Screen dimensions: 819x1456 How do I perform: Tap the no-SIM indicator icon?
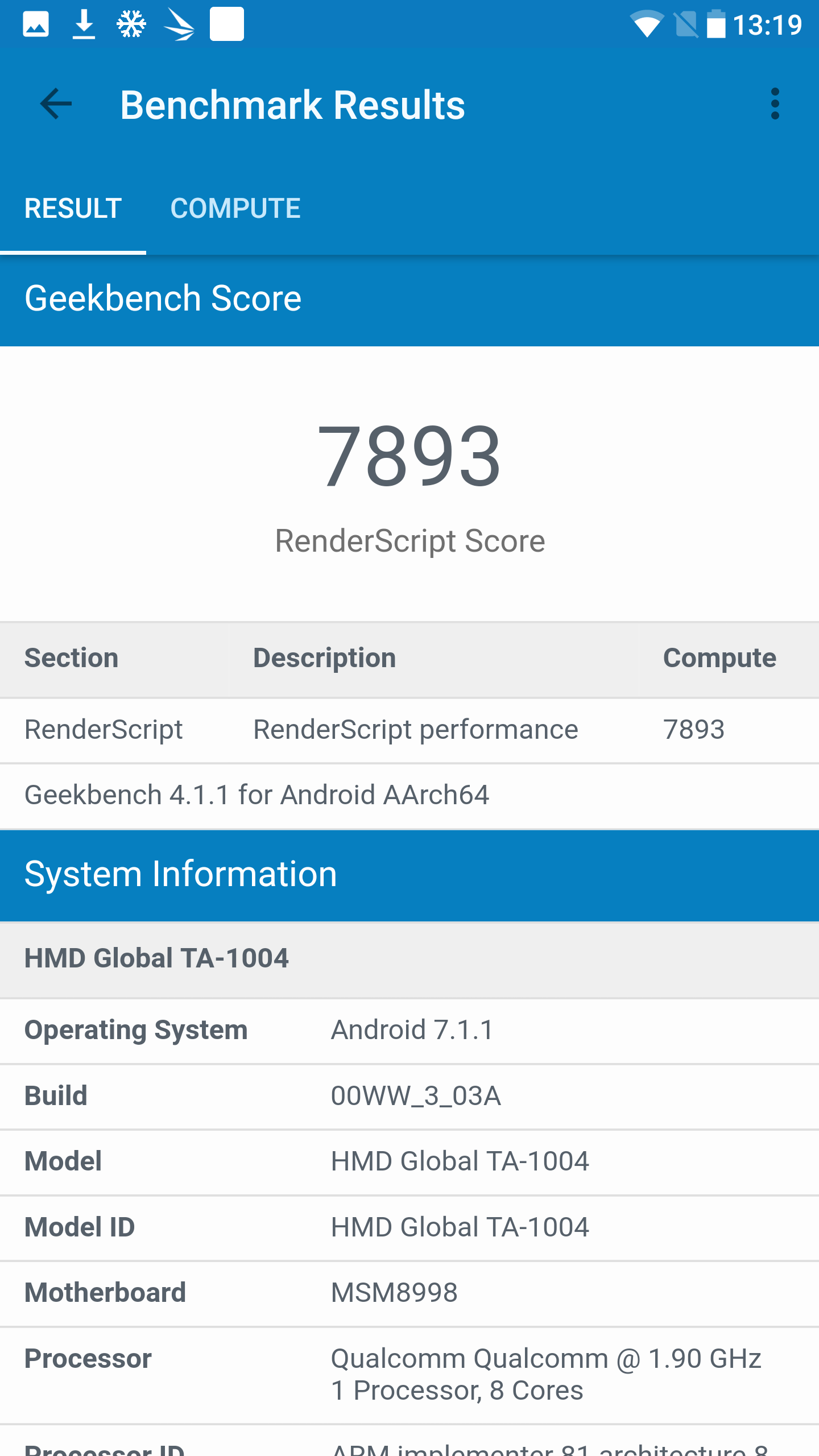coord(685,24)
